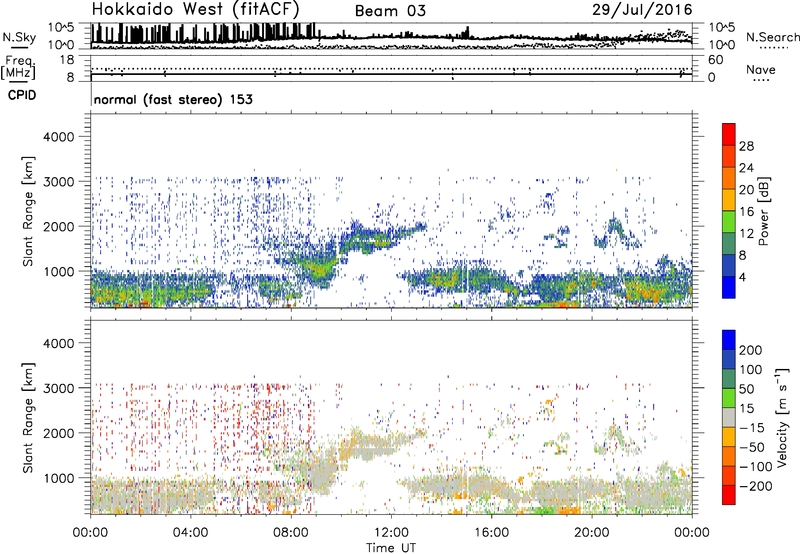Click the frequency line panel
800x554 pixels.
click(x=391, y=69)
